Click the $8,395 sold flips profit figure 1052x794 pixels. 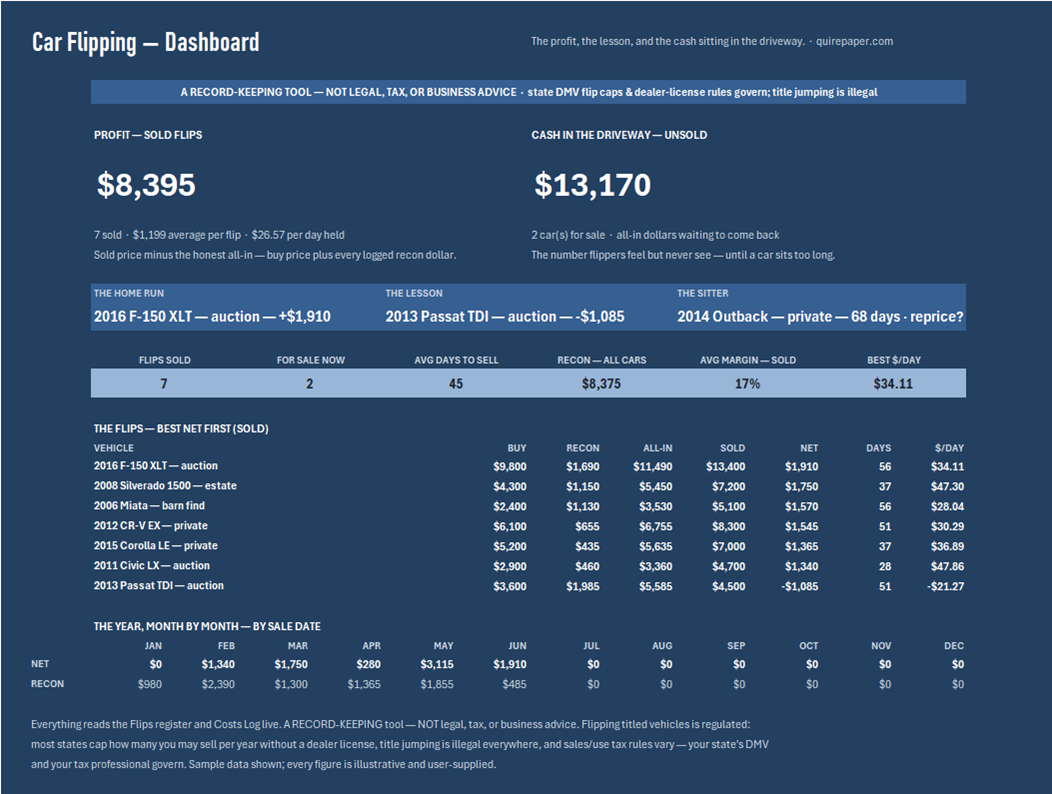click(x=146, y=185)
